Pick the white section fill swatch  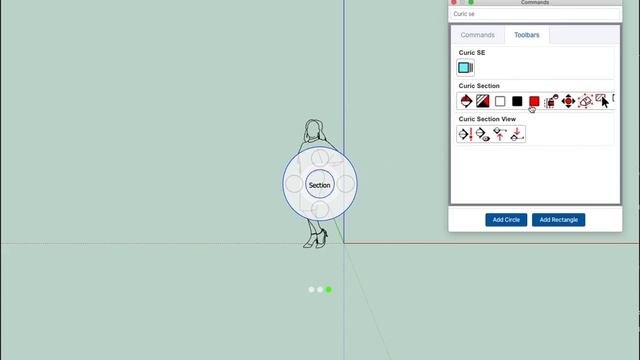(x=500, y=101)
